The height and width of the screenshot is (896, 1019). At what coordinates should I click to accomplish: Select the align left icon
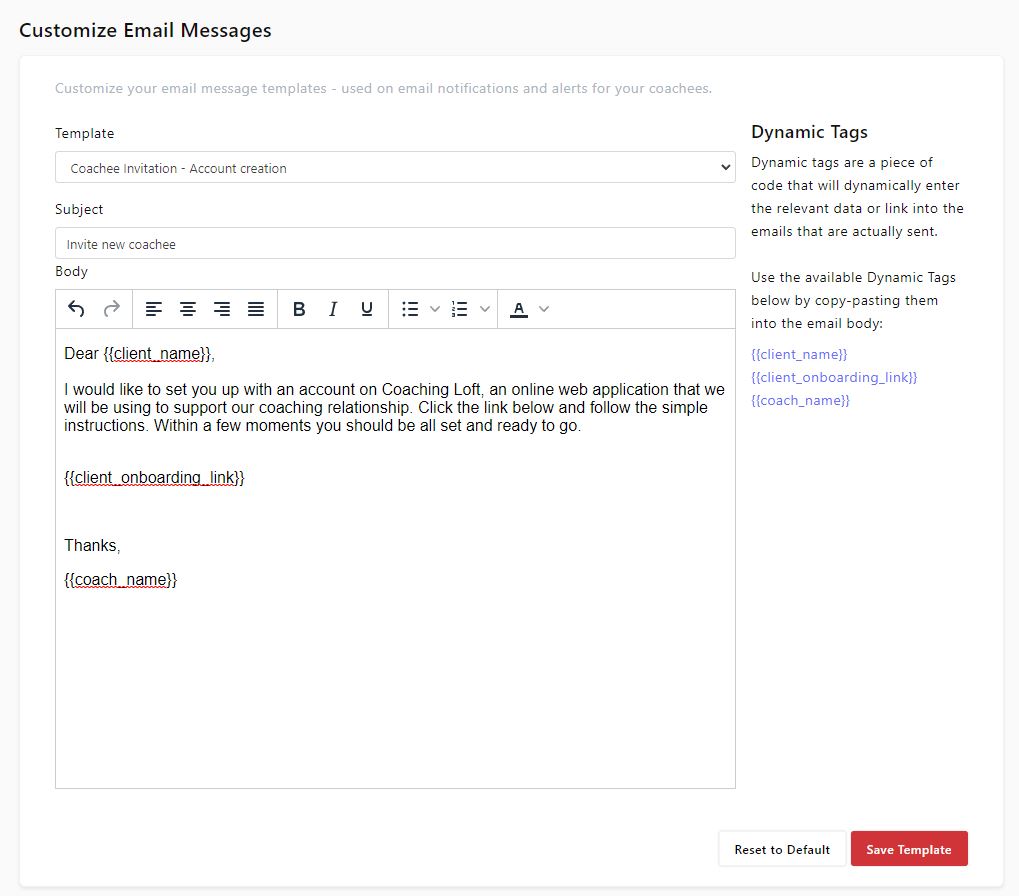pyautogui.click(x=154, y=308)
